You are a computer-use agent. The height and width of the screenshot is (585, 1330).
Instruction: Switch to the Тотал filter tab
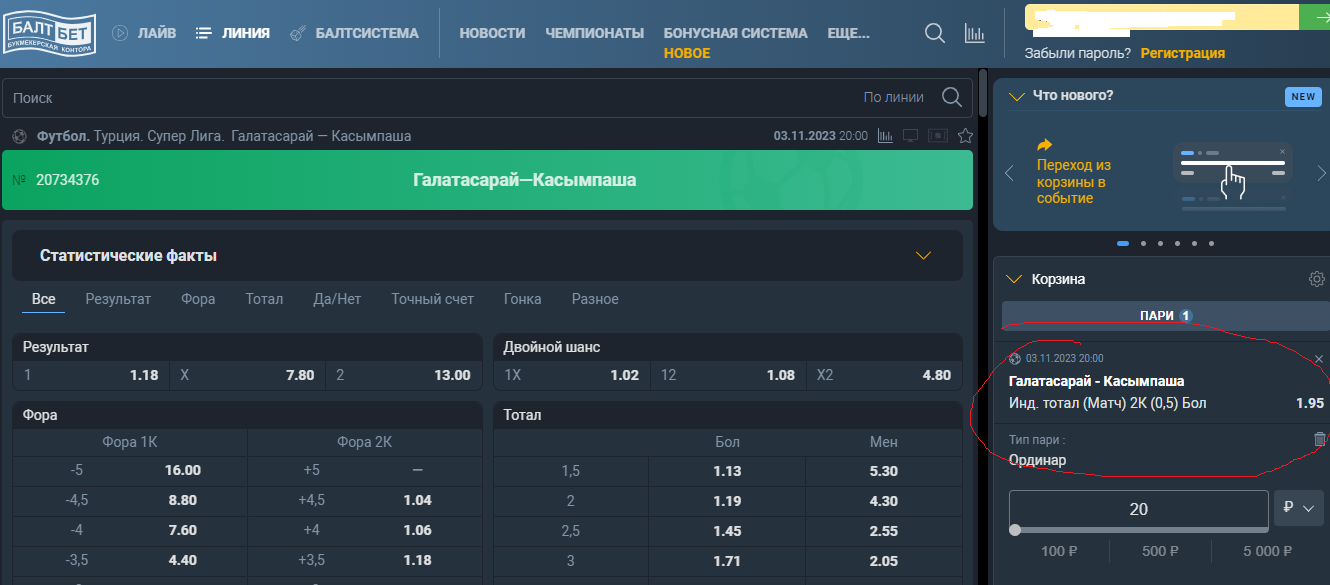point(264,299)
